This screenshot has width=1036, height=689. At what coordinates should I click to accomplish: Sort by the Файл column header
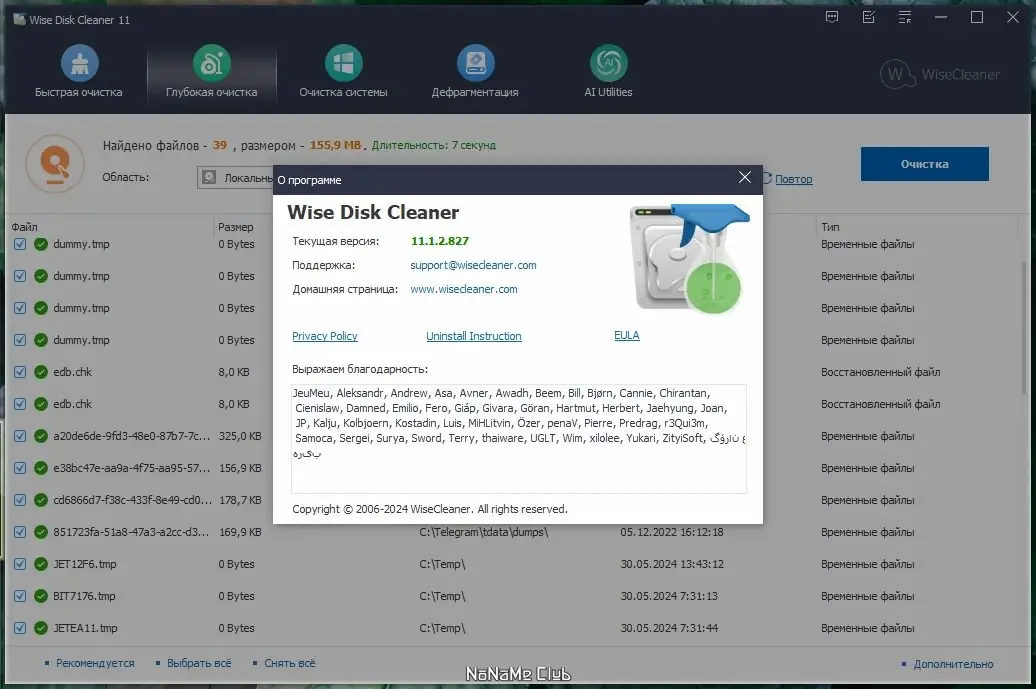24,227
